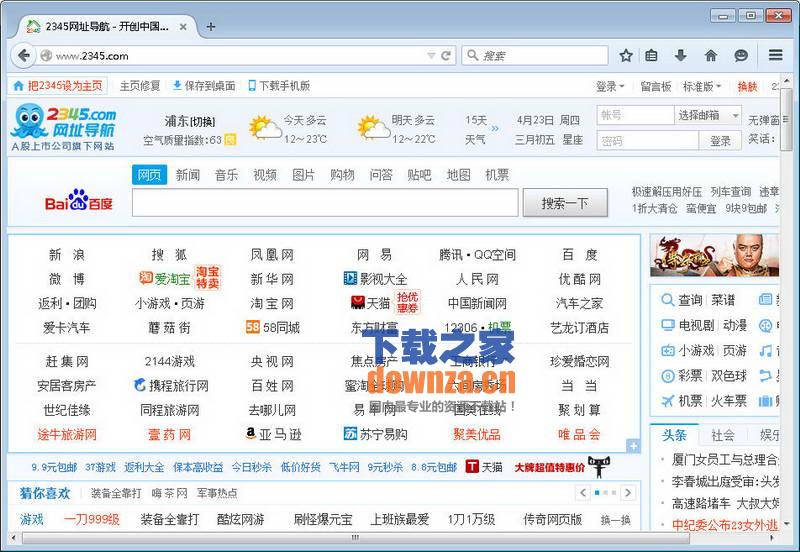Open 爱淘宝 link with Taobao icon

165,279
